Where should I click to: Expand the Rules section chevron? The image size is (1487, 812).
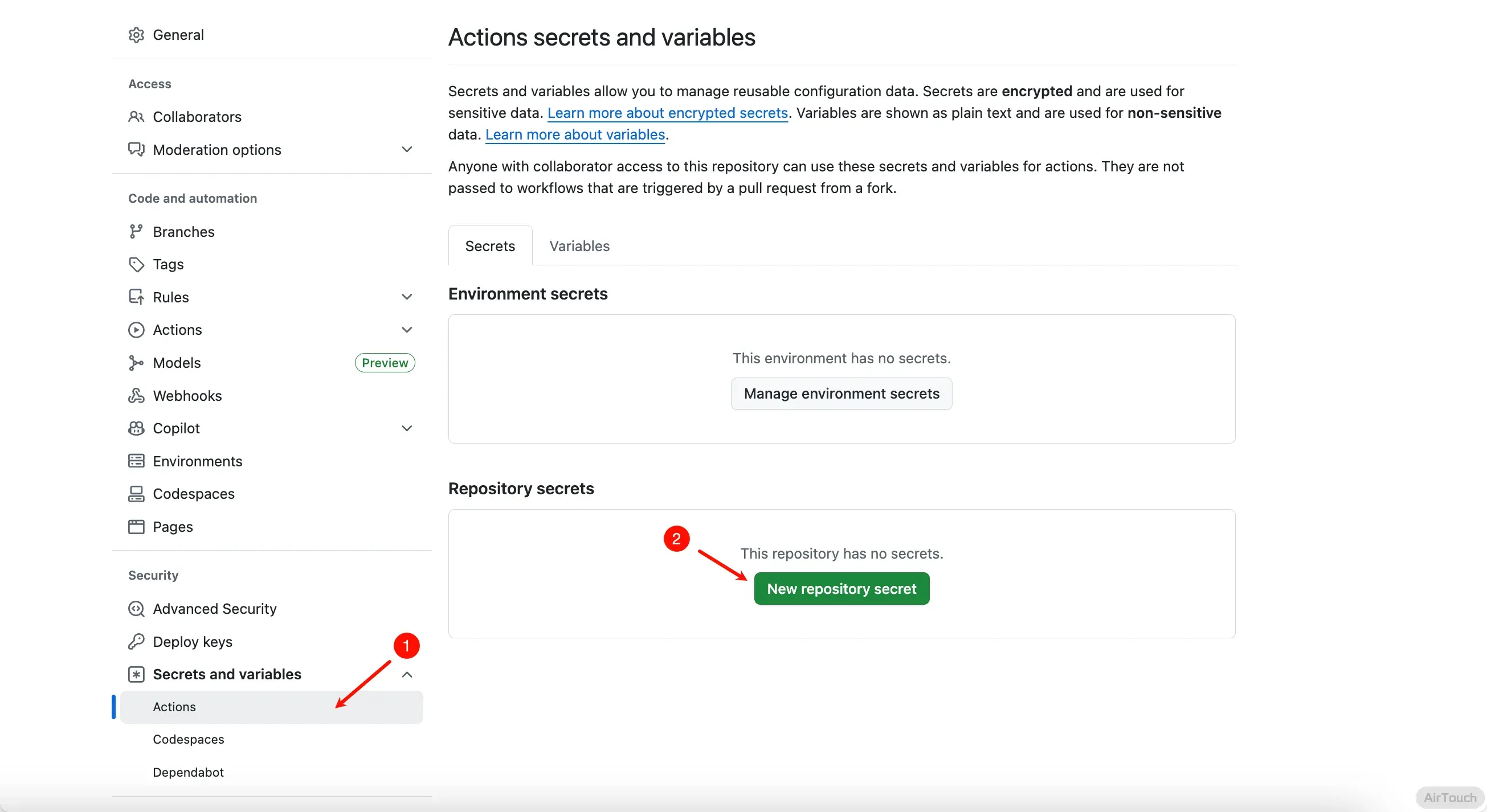[x=406, y=297]
